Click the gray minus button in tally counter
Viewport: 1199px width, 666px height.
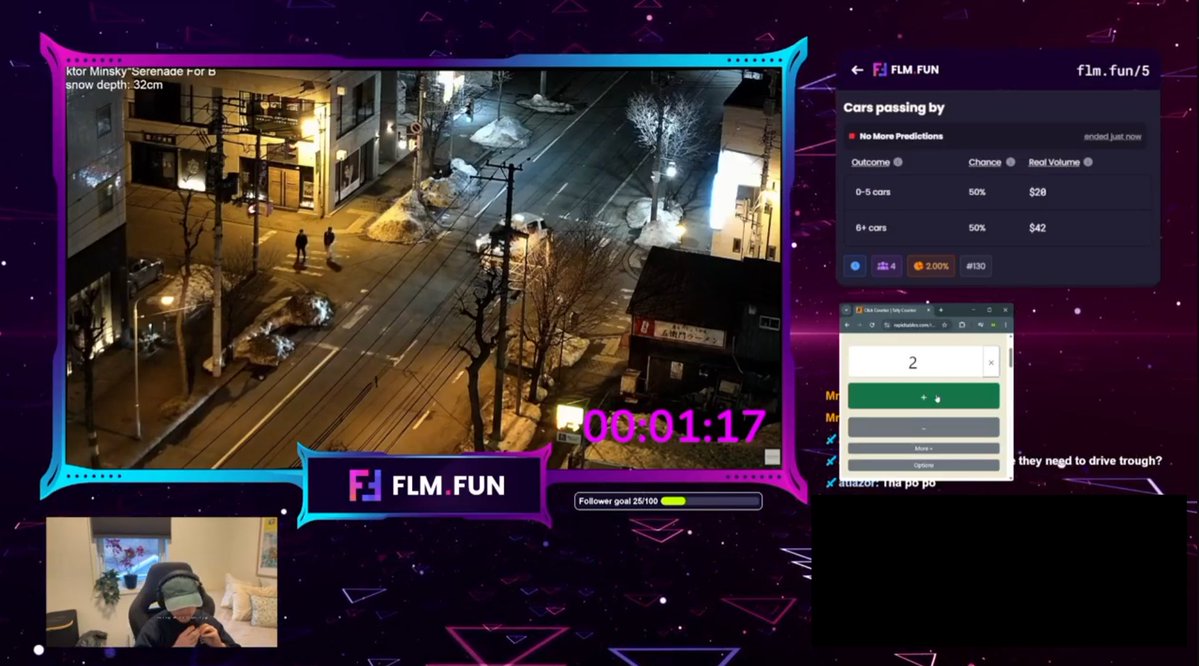click(x=923, y=427)
